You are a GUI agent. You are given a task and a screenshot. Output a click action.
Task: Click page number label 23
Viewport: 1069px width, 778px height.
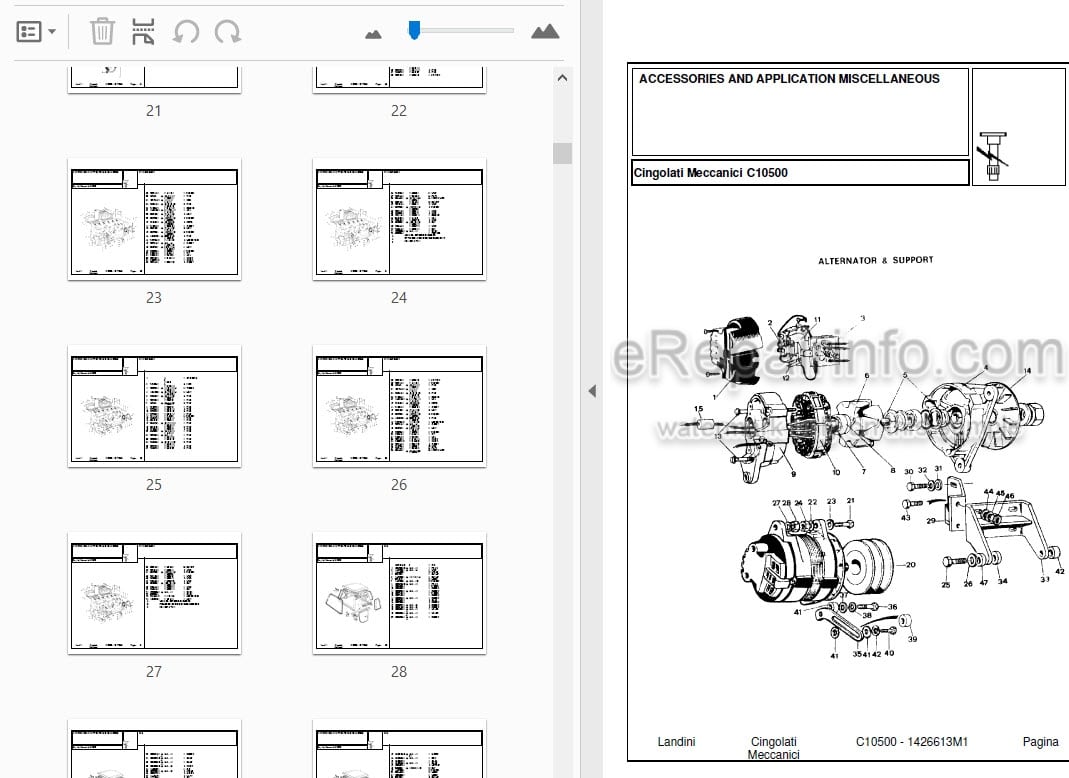pyautogui.click(x=154, y=298)
